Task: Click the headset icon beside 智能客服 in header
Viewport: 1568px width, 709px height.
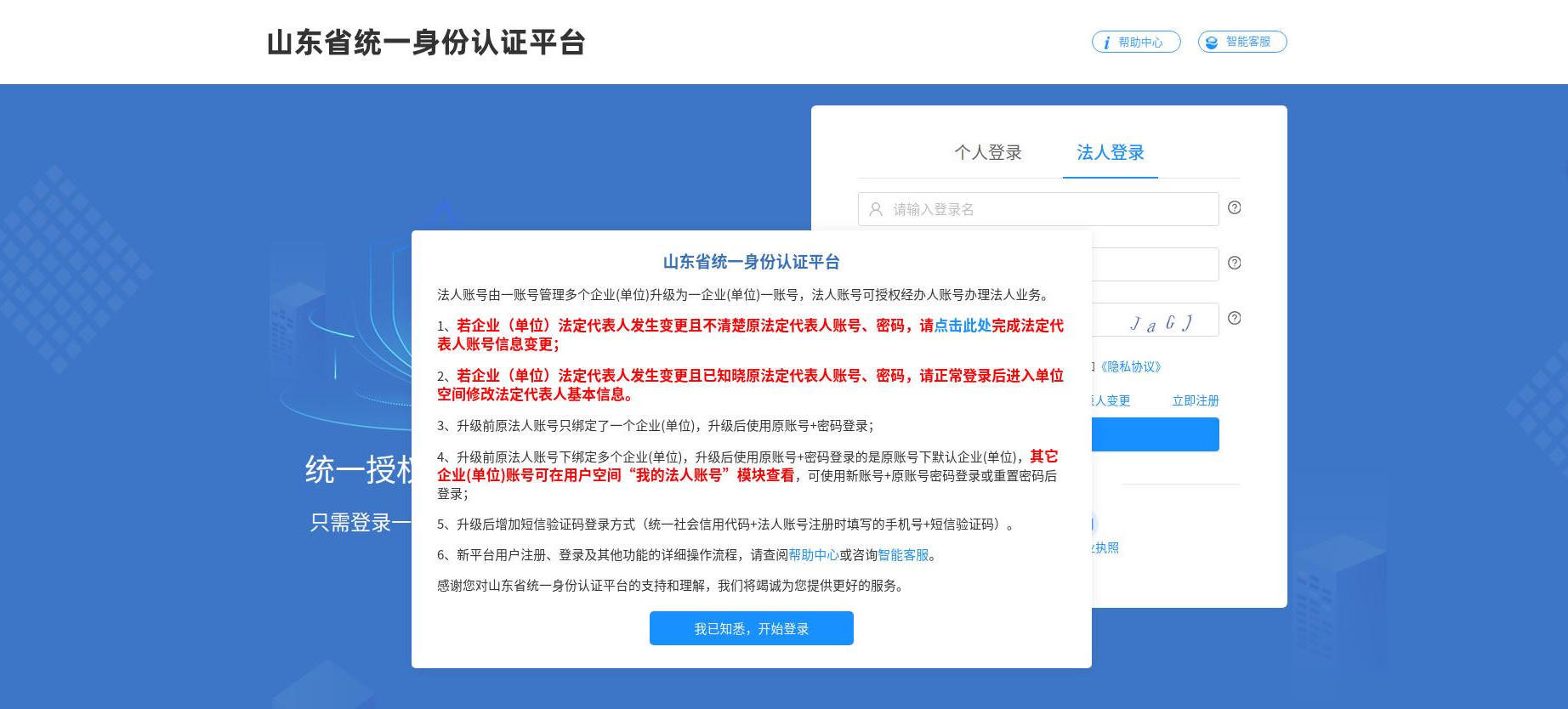Action: point(1212,43)
